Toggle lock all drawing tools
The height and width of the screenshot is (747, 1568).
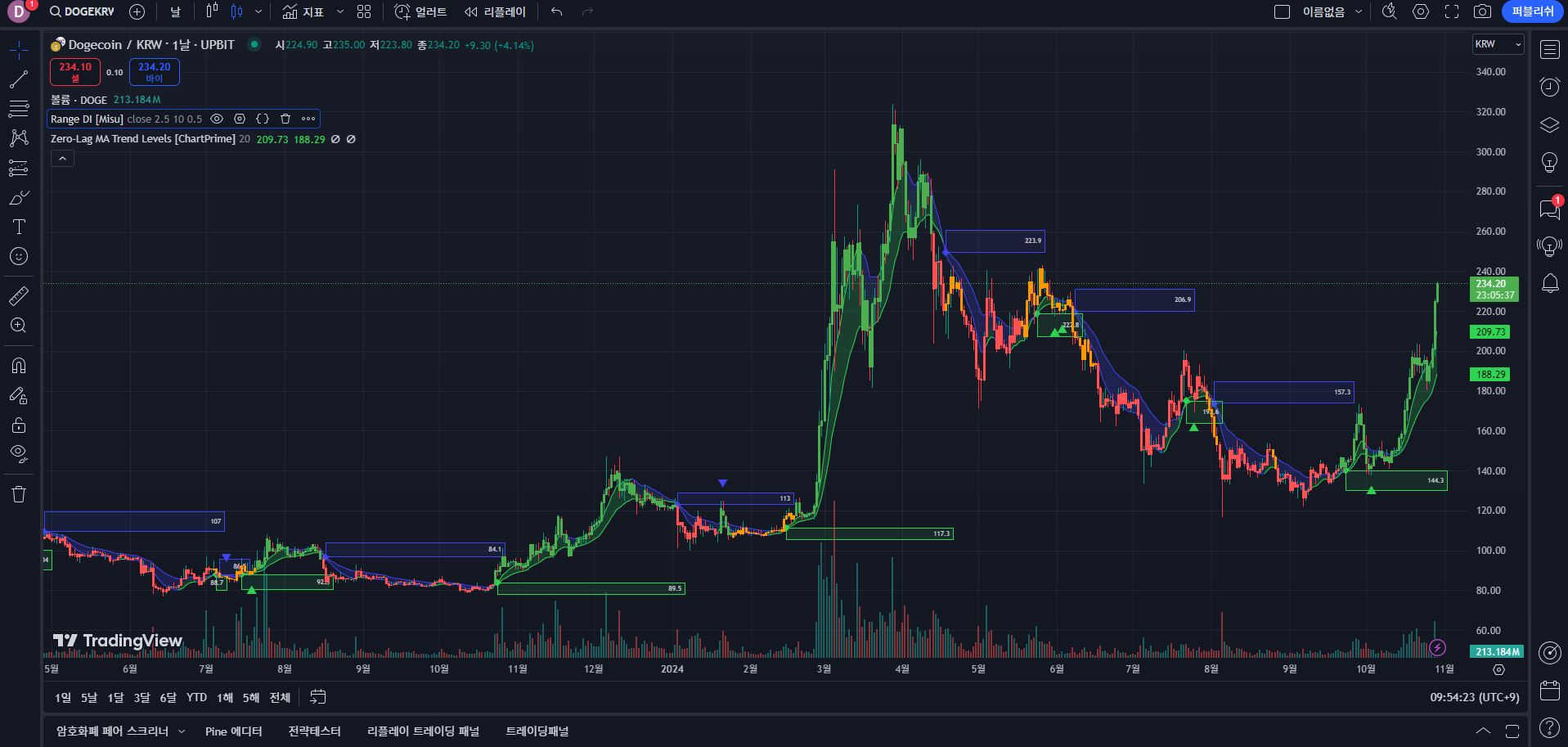click(x=19, y=425)
